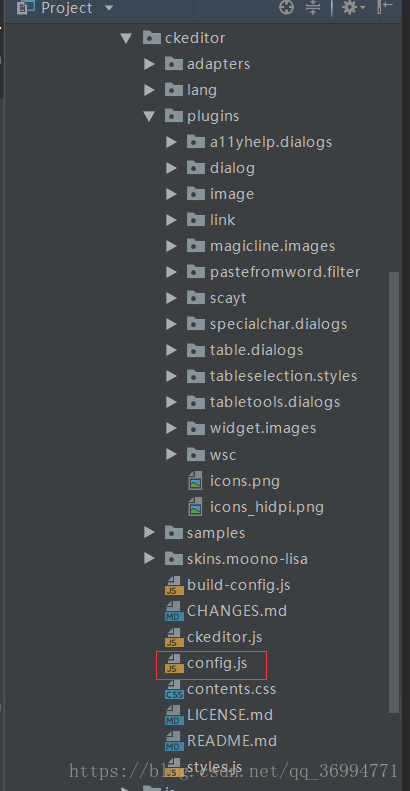Expand the wsc folder arrow

pos(171,455)
